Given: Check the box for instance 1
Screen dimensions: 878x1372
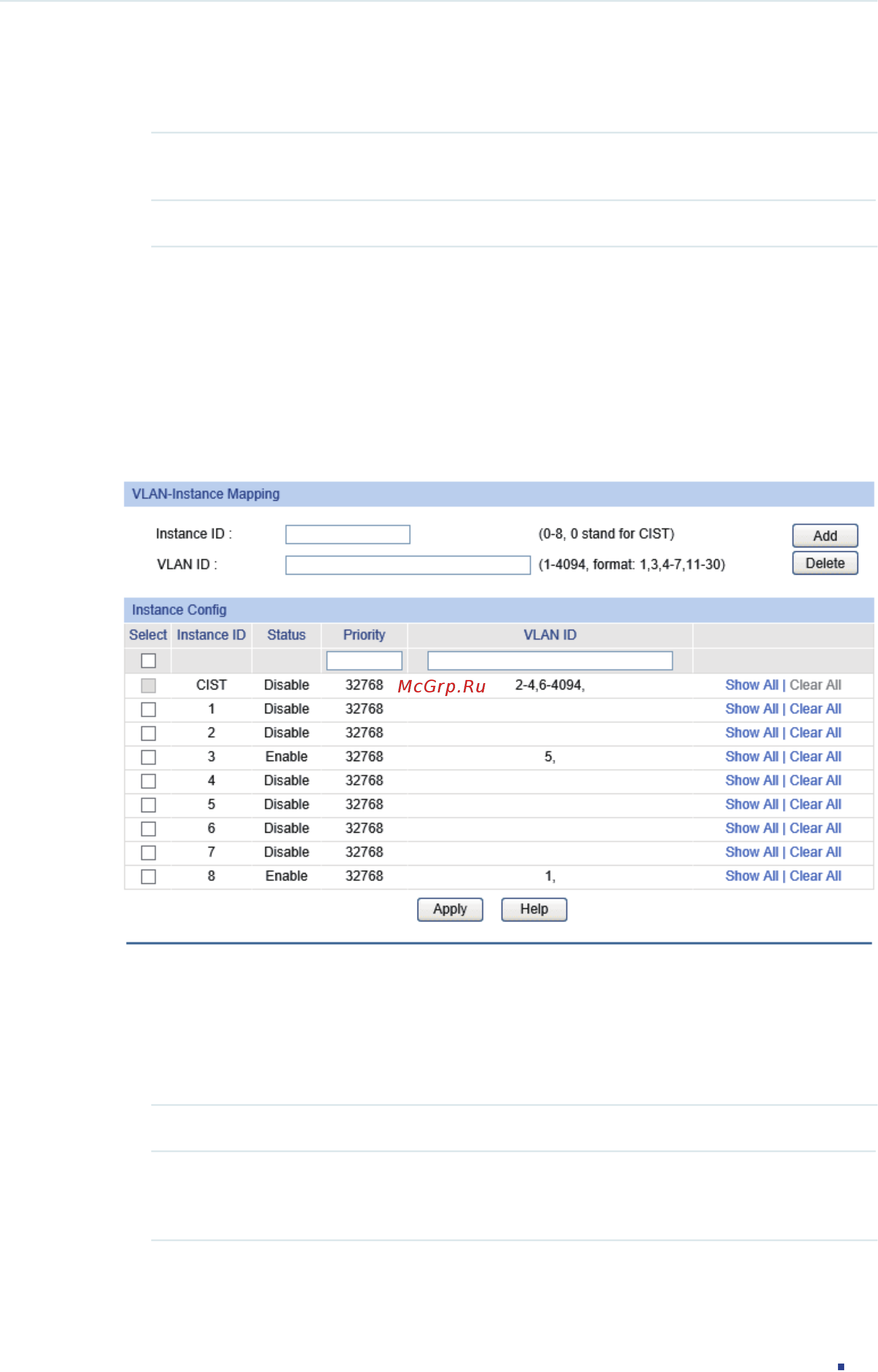Looking at the screenshot, I should pyautogui.click(x=148, y=710).
